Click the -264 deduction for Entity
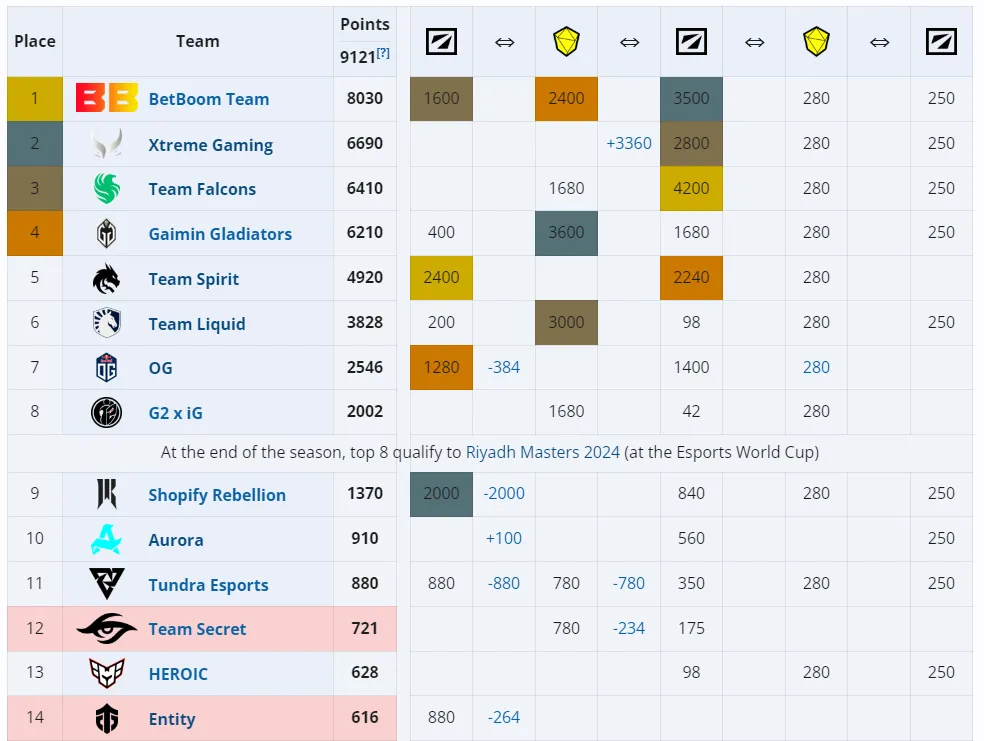Image resolution: width=984 pixels, height=741 pixels. pyautogui.click(x=504, y=717)
